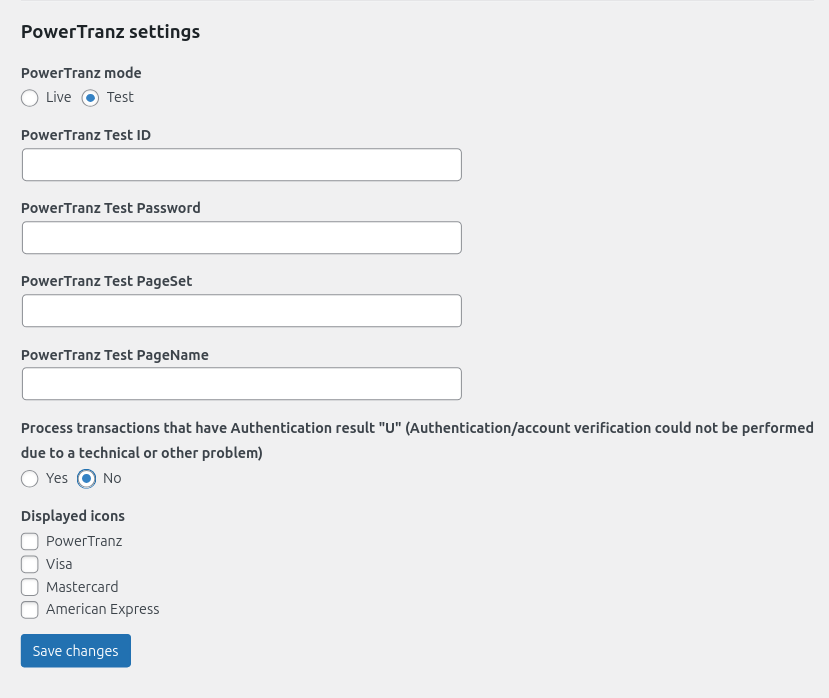Focus the PowerTranz Test Password field
Viewport: 829px width, 698px height.
[x=241, y=237]
